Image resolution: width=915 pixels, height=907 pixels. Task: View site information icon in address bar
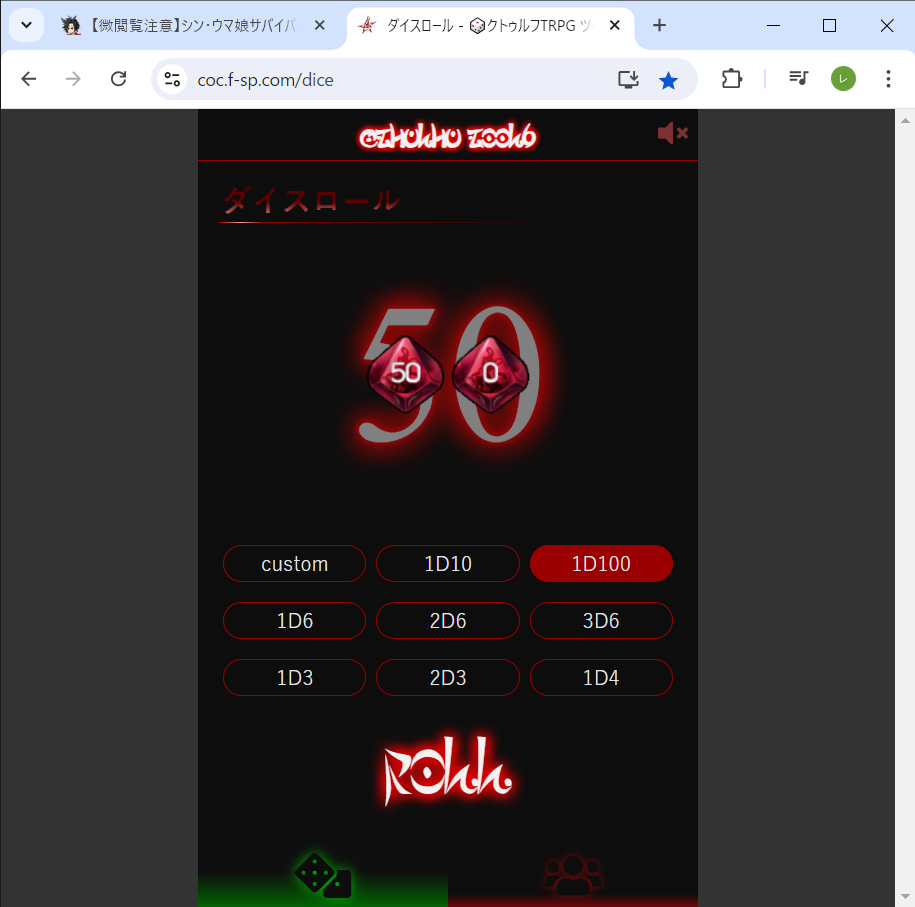pyautogui.click(x=172, y=79)
